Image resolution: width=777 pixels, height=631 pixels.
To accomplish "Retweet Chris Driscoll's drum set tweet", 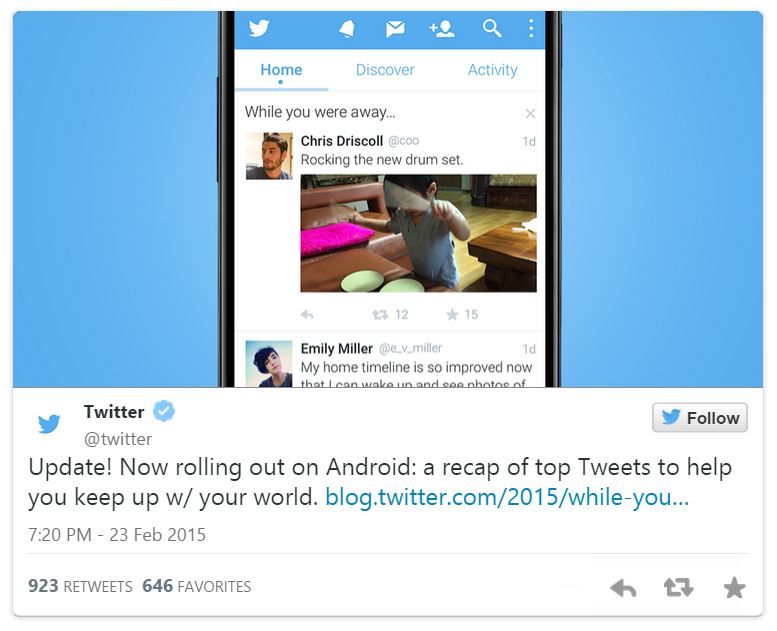I will click(380, 315).
